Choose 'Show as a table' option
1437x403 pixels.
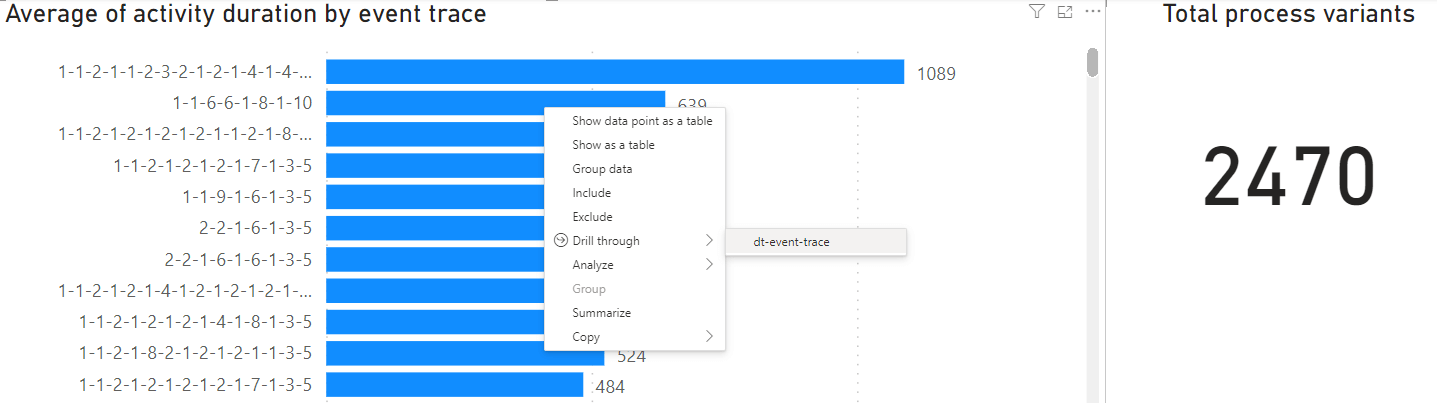pyautogui.click(x=613, y=145)
